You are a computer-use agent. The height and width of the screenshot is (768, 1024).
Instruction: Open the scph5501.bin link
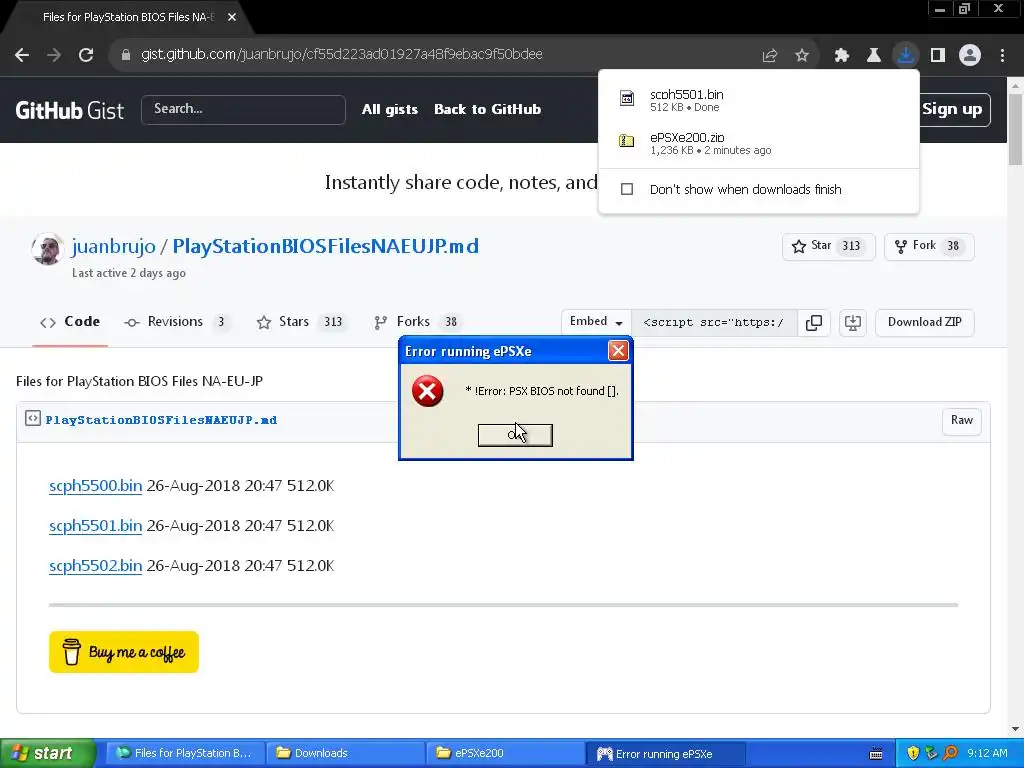(95, 526)
